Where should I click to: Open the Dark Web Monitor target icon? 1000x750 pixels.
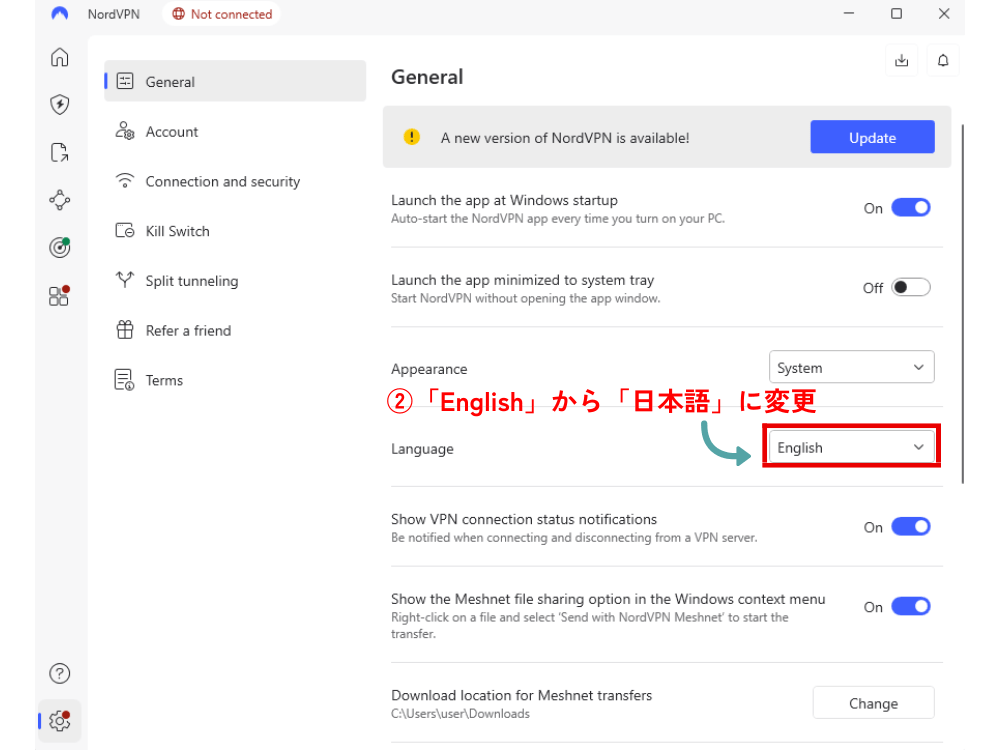click(60, 248)
